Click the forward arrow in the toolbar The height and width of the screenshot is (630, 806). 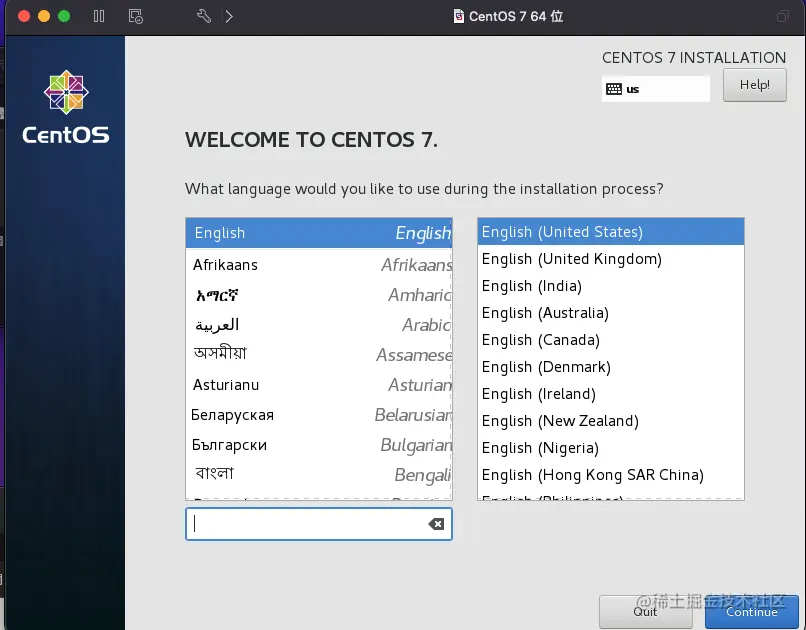tap(229, 16)
